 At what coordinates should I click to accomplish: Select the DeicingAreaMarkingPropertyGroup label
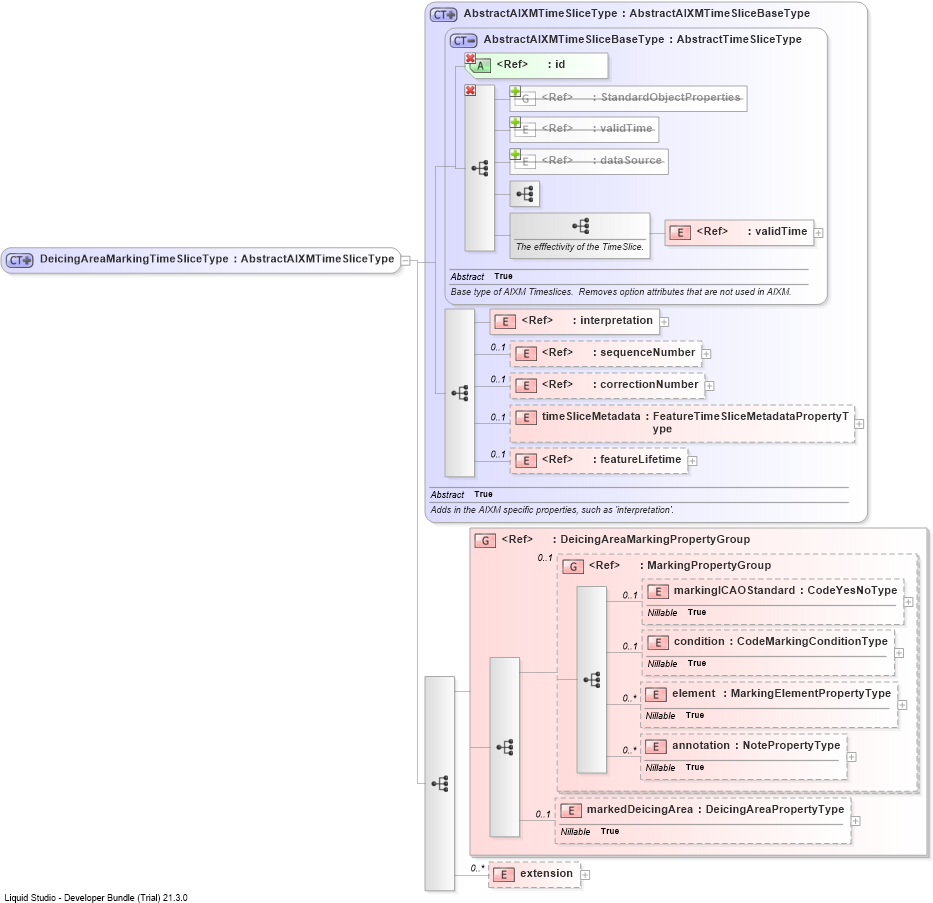(655, 540)
